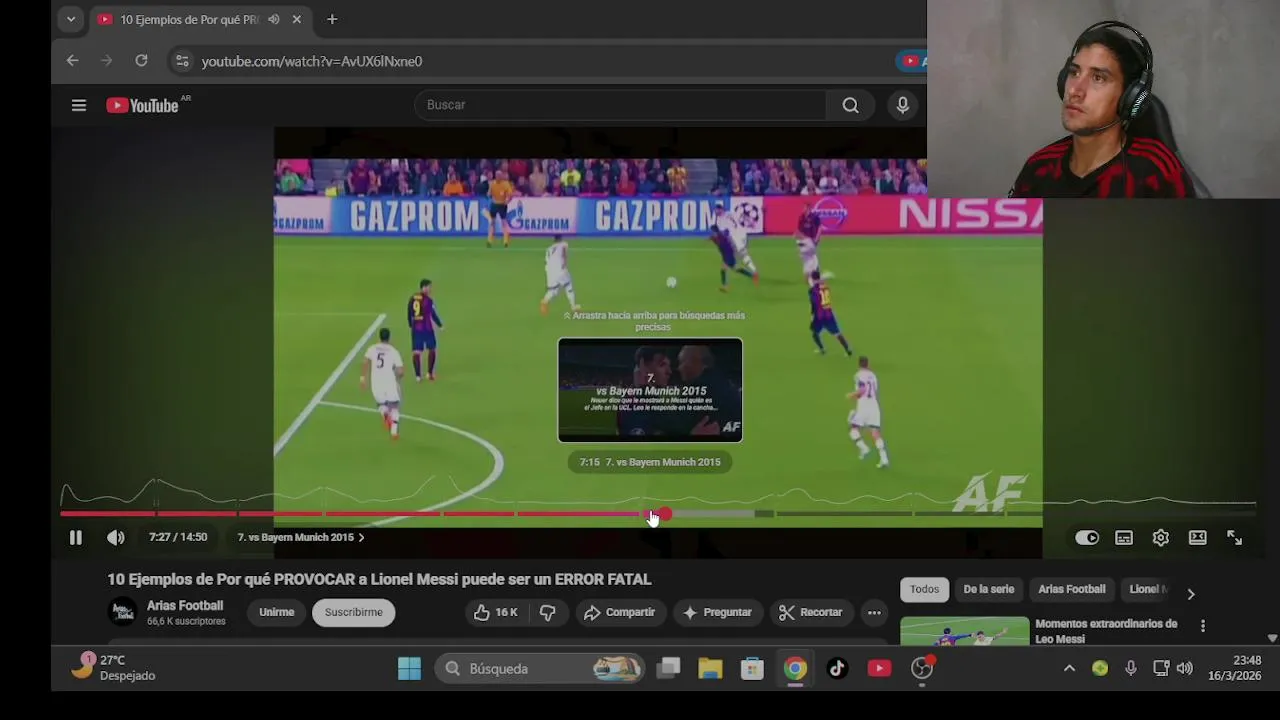This screenshot has width=1280, height=720.
Task: Select the Todos filter chip
Action: click(x=924, y=589)
